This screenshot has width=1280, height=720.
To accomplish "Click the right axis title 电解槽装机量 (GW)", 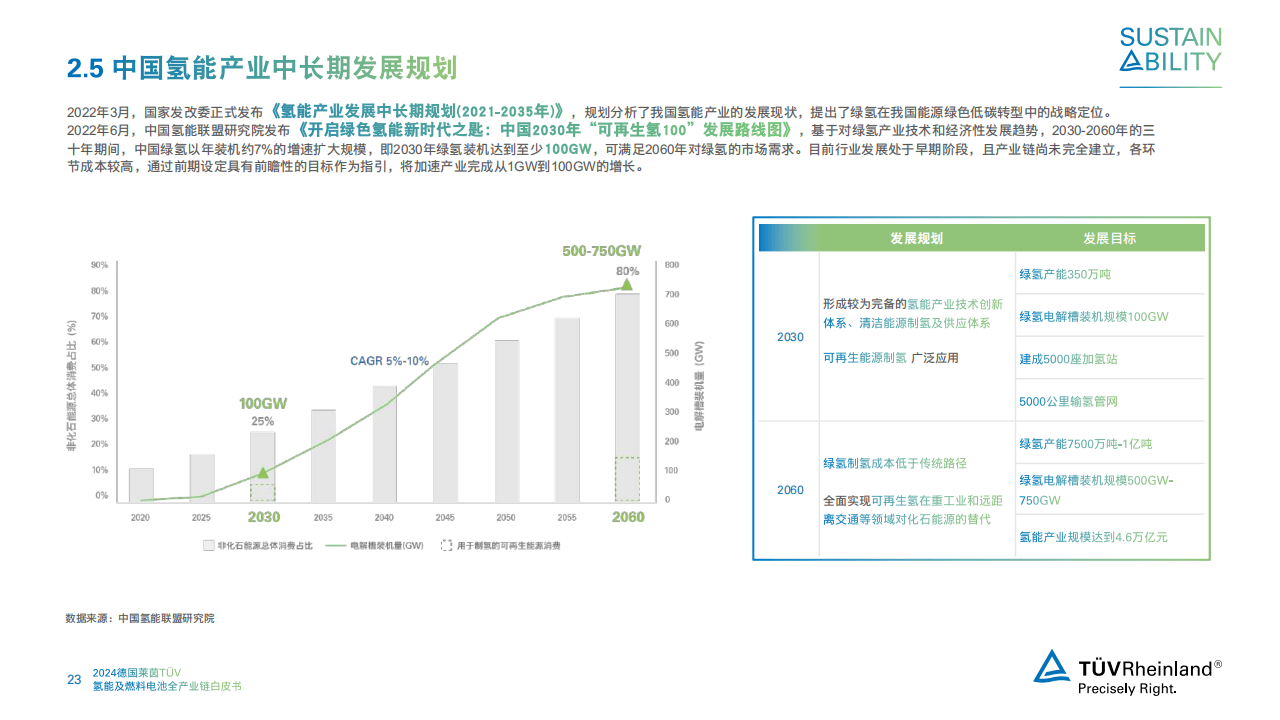I will (699, 386).
